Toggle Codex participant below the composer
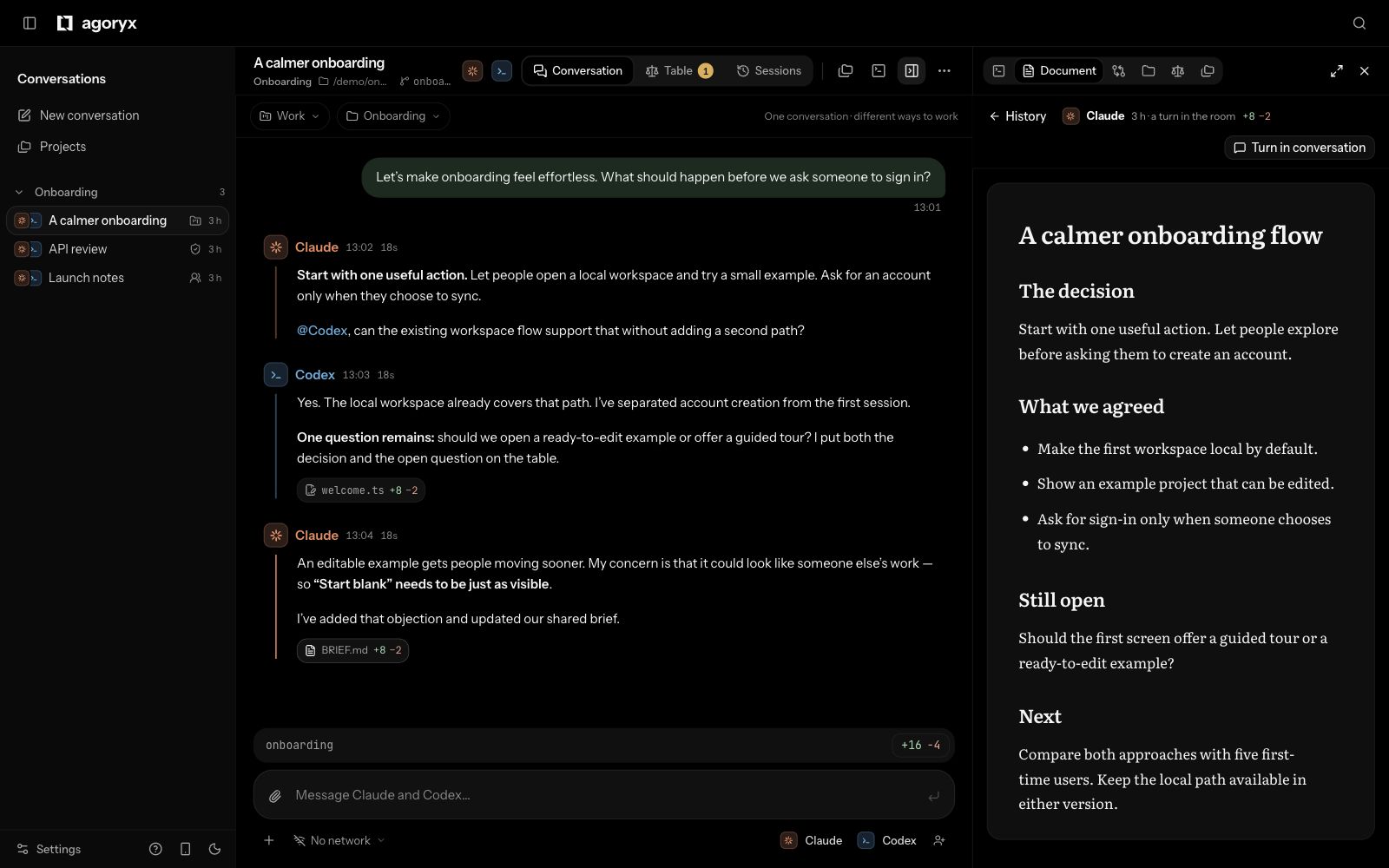Image resolution: width=1389 pixels, height=868 pixels. pyautogui.click(x=887, y=840)
